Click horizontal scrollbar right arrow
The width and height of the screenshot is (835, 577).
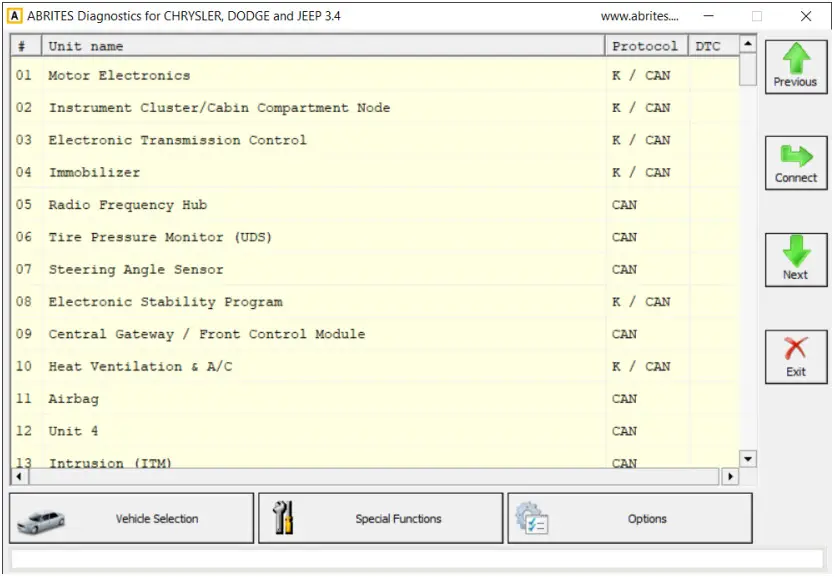pyautogui.click(x=730, y=476)
